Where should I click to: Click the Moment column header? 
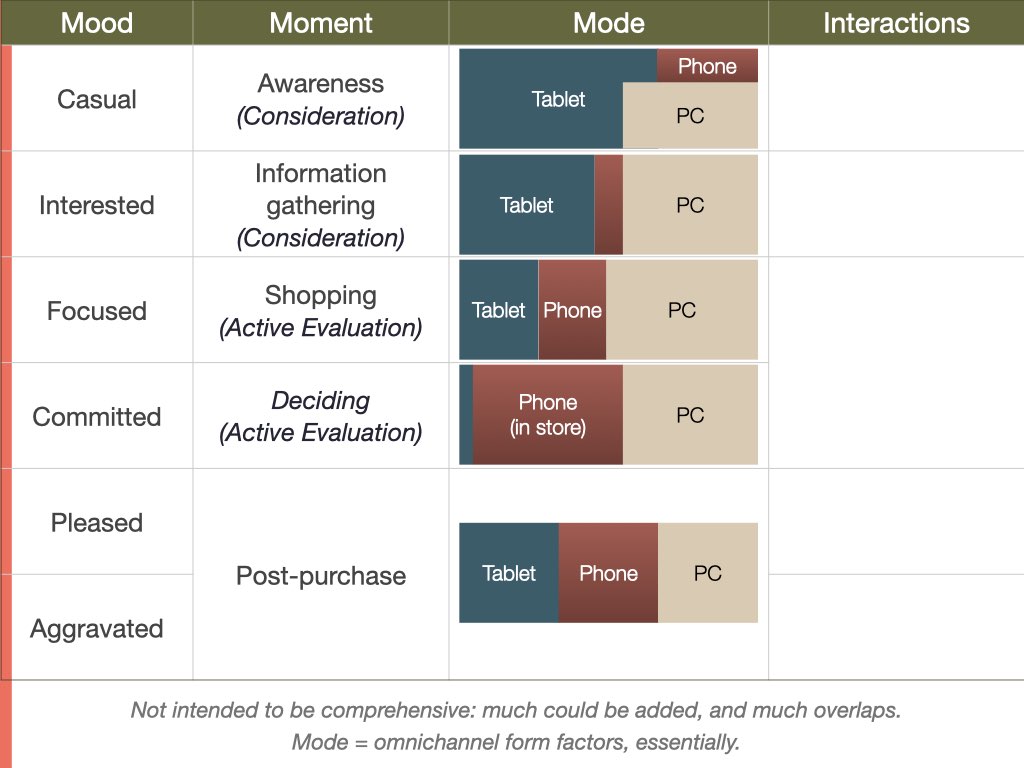coord(321,22)
